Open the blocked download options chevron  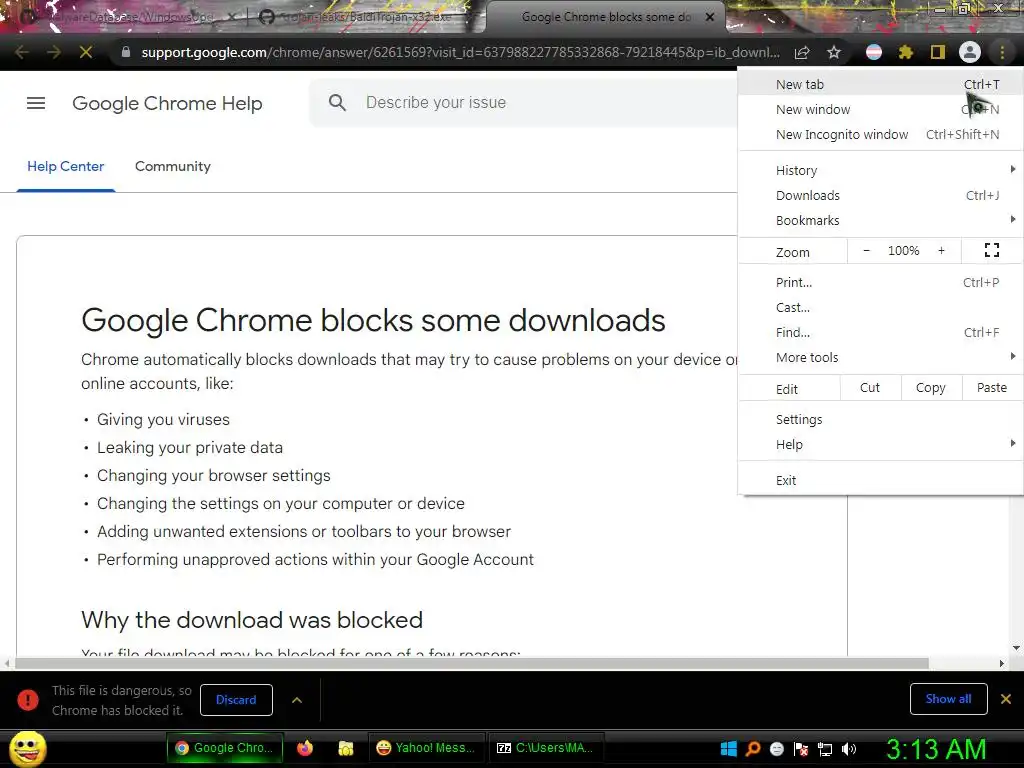[x=296, y=700]
